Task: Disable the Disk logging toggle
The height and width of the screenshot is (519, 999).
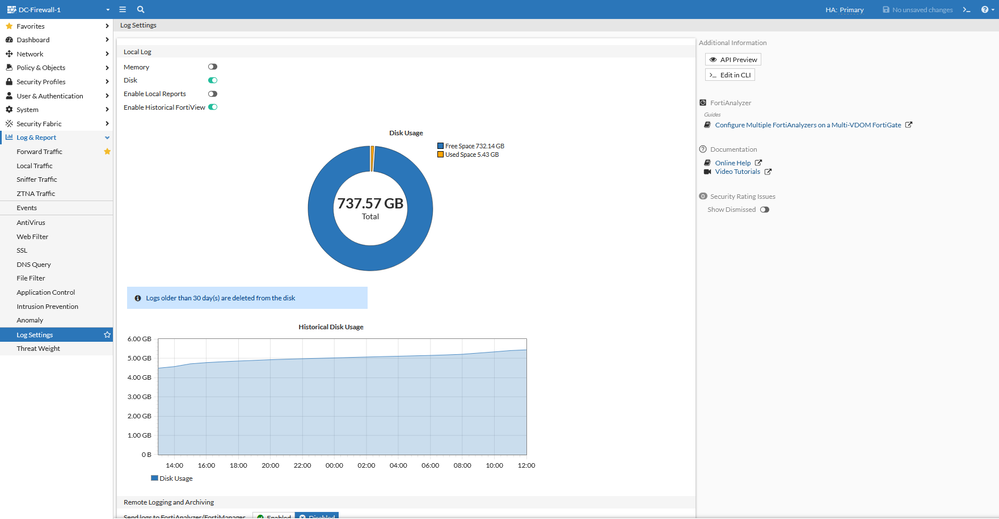Action: coord(212,80)
